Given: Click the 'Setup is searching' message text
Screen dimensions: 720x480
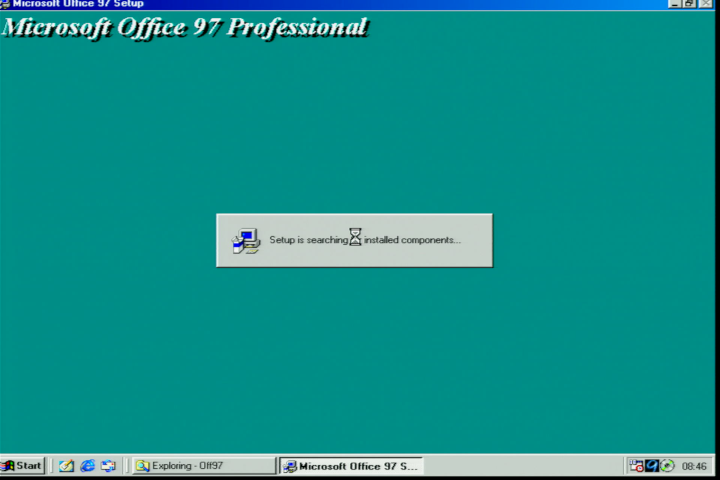Looking at the screenshot, I should tap(365, 240).
